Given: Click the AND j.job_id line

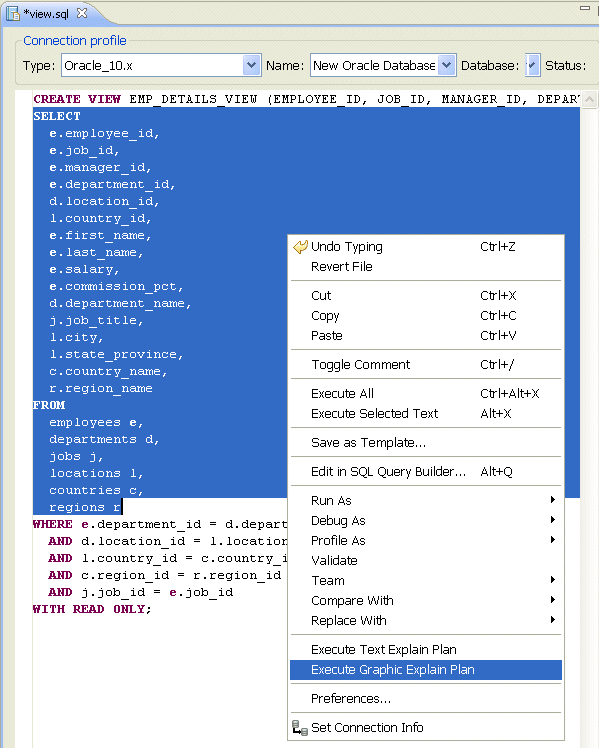Looking at the screenshot, I should click(x=141, y=592).
